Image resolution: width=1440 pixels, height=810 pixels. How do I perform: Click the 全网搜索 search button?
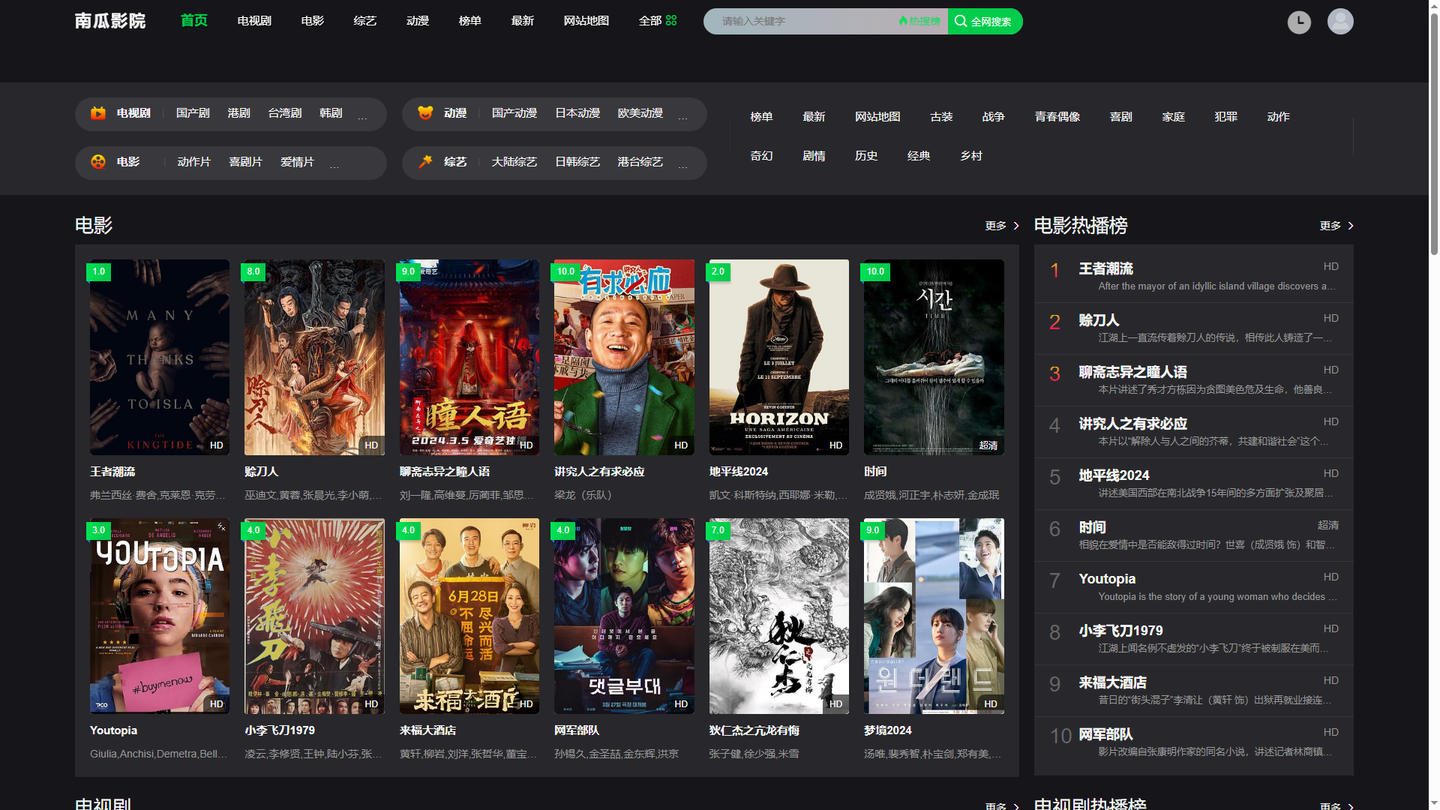pyautogui.click(x=984, y=21)
